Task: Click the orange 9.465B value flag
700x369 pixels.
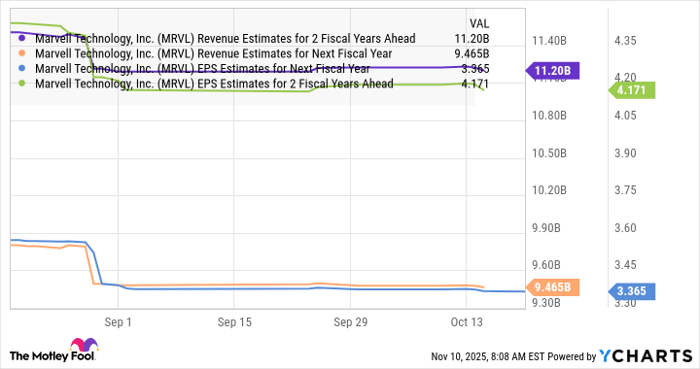Action: [552, 287]
